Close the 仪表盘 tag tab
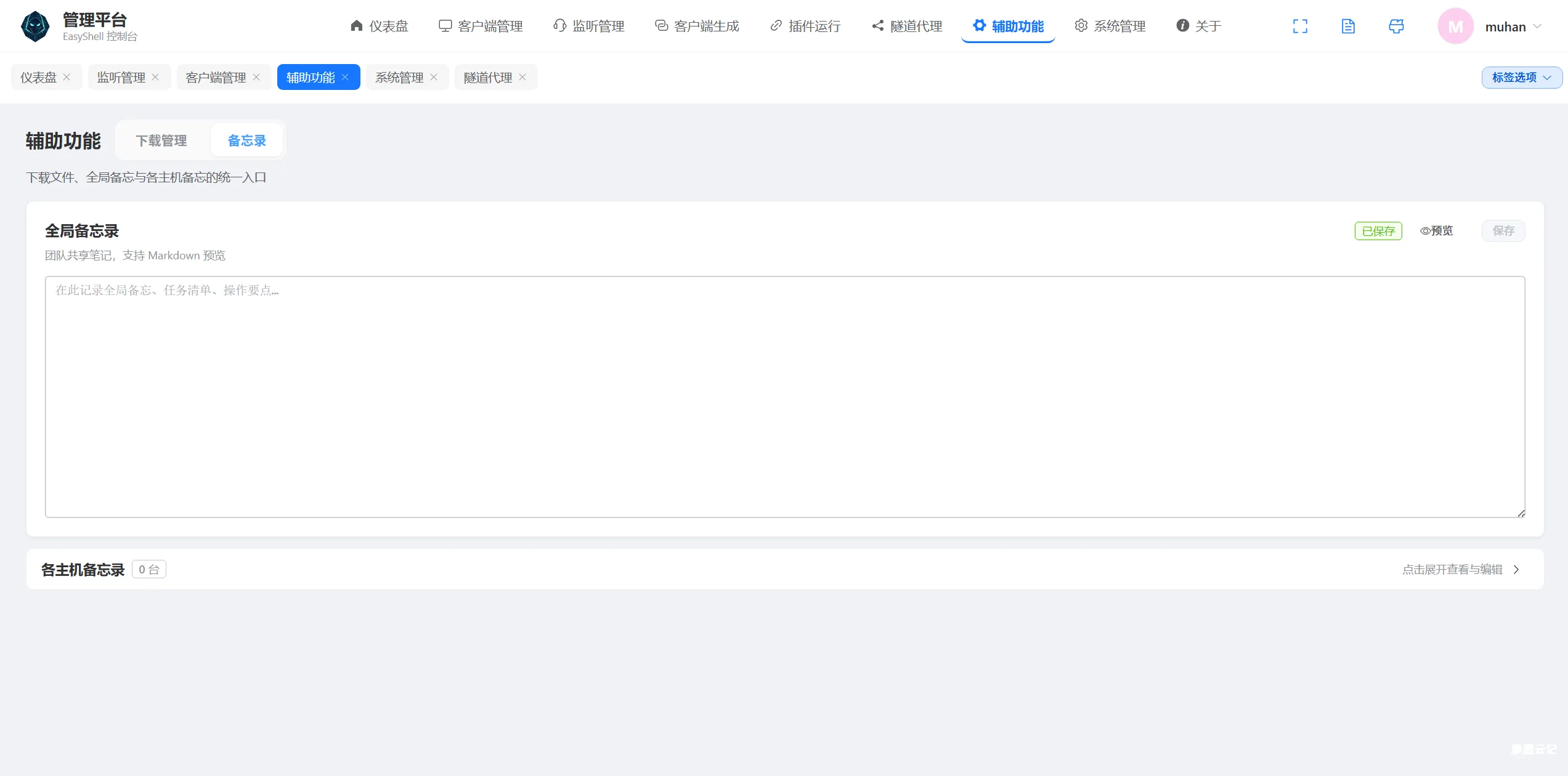The image size is (1568, 776). pos(67,78)
